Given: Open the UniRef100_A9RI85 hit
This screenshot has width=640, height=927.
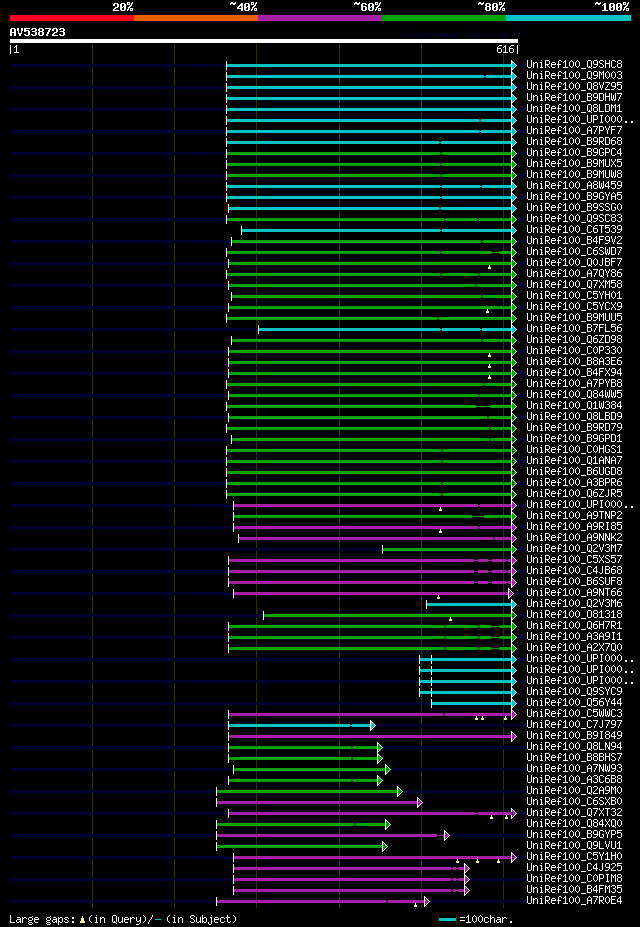Looking at the screenshot, I should (x=574, y=527).
